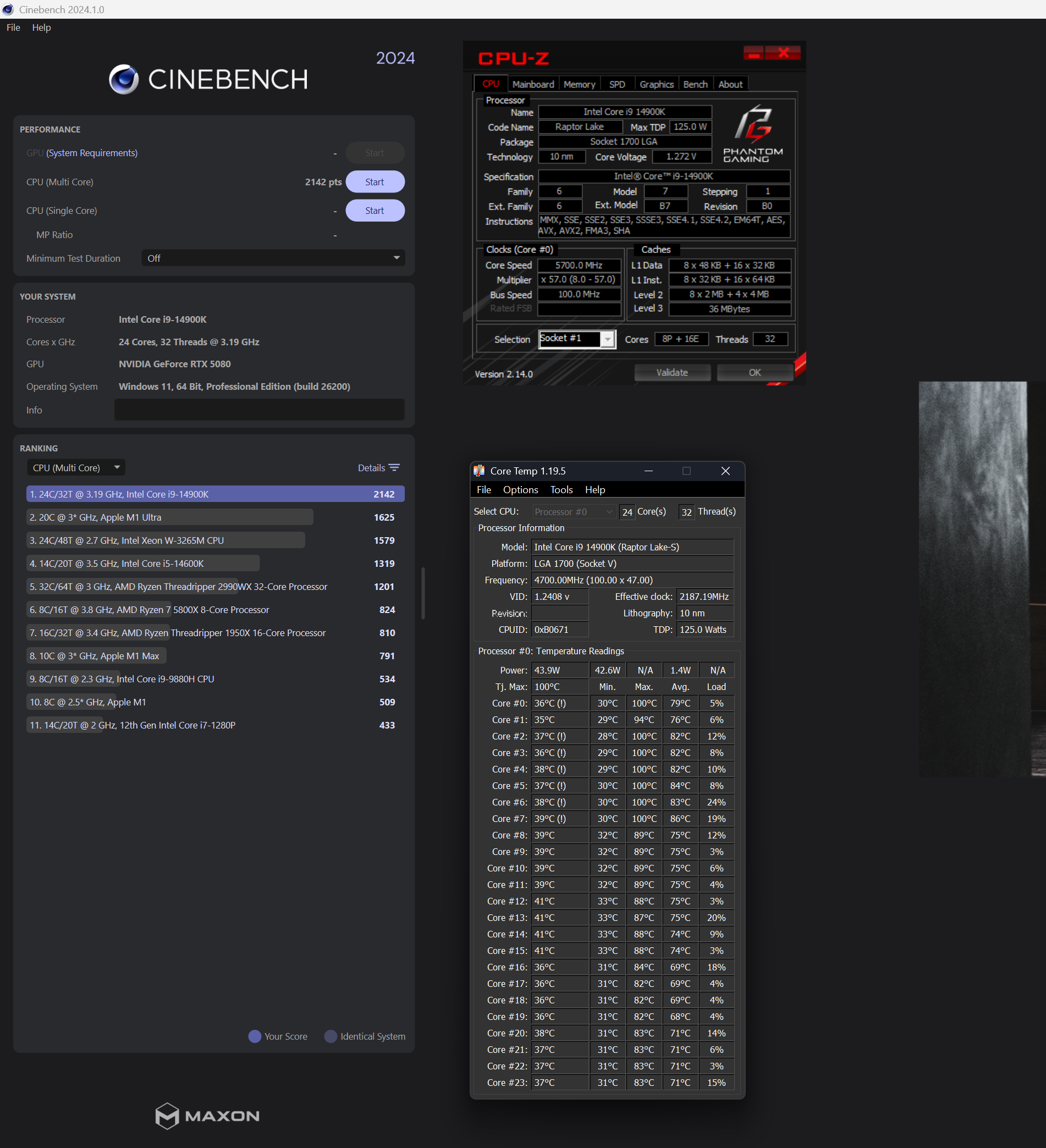This screenshot has width=1046, height=1148.
Task: Click the Core Temp title bar icon
Action: (x=479, y=471)
